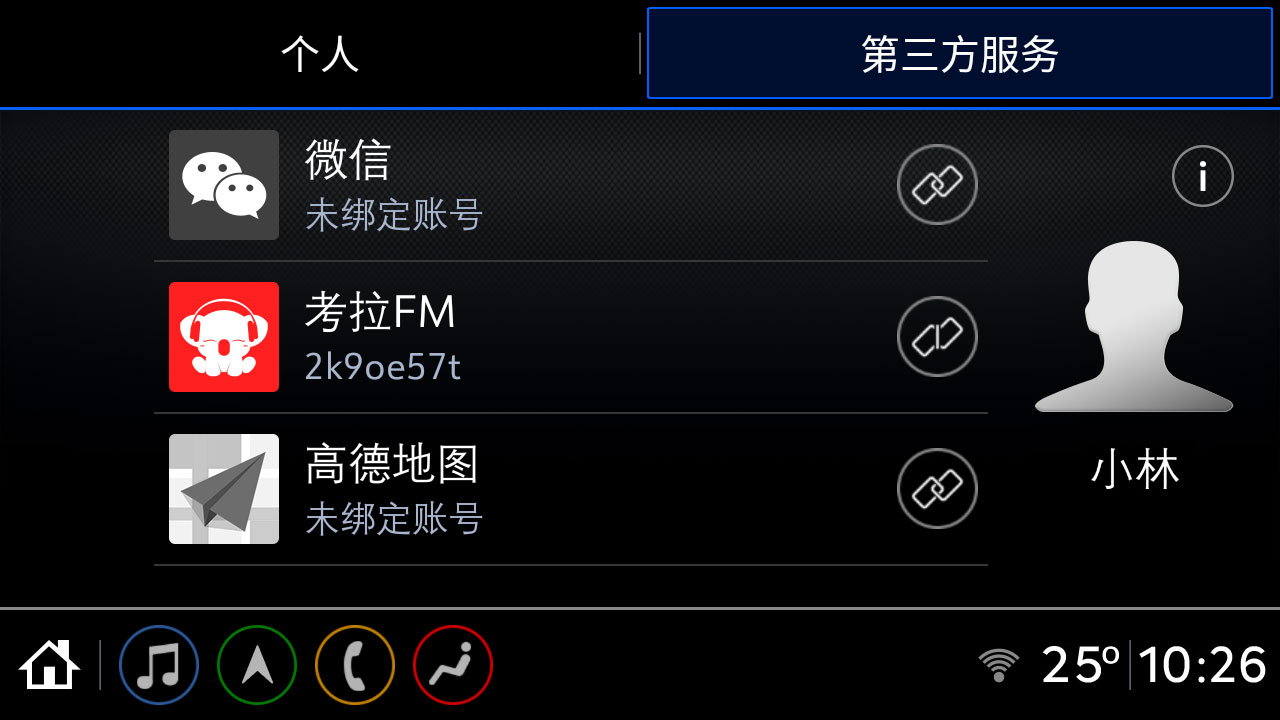Open the music note icon
1280x720 pixels.
(159, 665)
